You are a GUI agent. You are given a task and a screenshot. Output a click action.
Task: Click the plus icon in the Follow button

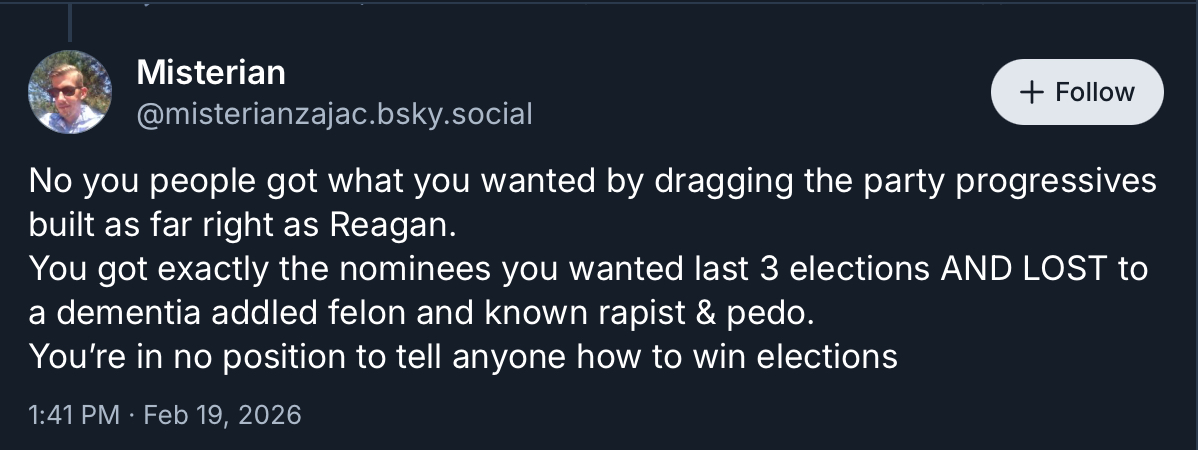point(1030,92)
